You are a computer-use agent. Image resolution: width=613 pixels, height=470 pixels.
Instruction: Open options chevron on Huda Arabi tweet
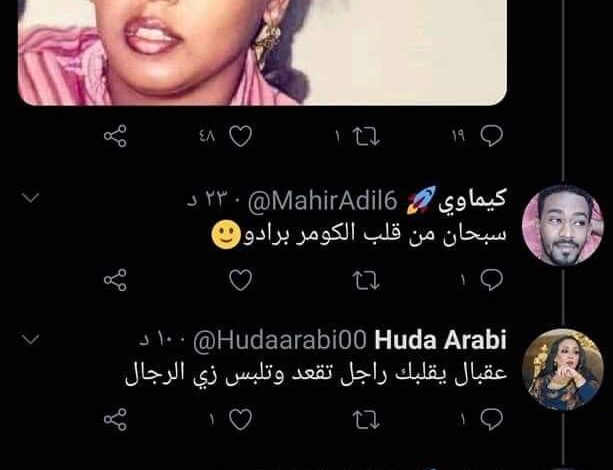pos(30,339)
